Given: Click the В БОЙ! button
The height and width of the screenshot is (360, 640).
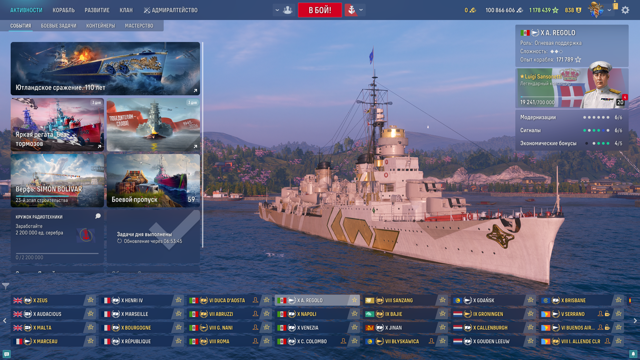Looking at the screenshot, I should click(x=320, y=10).
